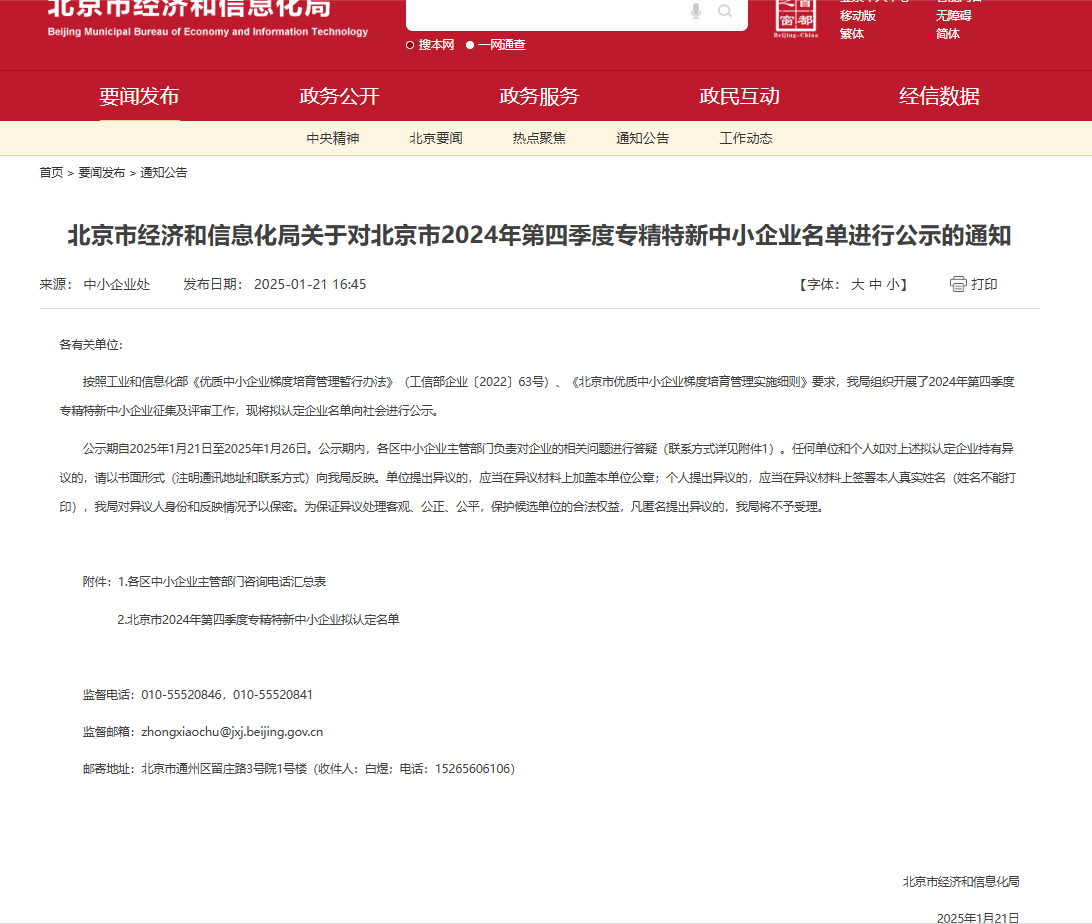Go to 中央精神 submenu
The height and width of the screenshot is (924, 1092).
click(333, 139)
